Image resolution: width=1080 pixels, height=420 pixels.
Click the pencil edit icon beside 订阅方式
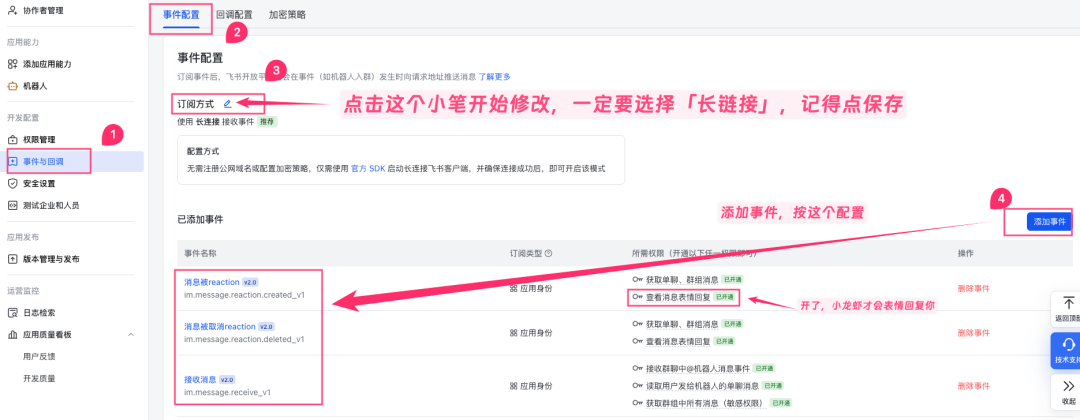pyautogui.click(x=228, y=103)
